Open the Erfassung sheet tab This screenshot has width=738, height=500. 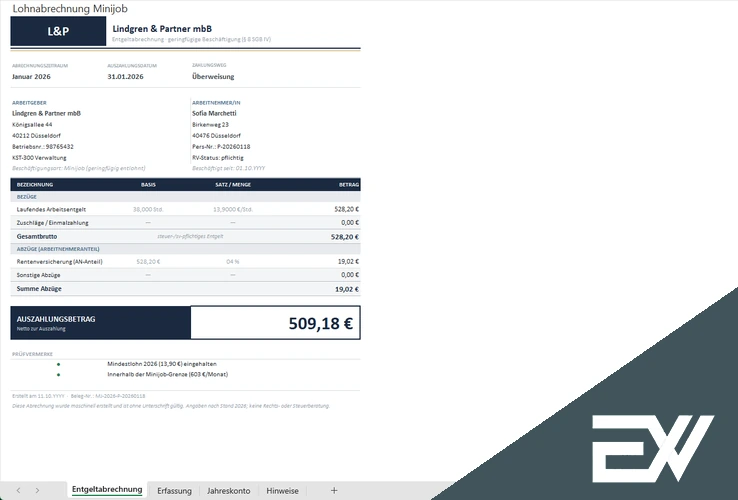(174, 491)
